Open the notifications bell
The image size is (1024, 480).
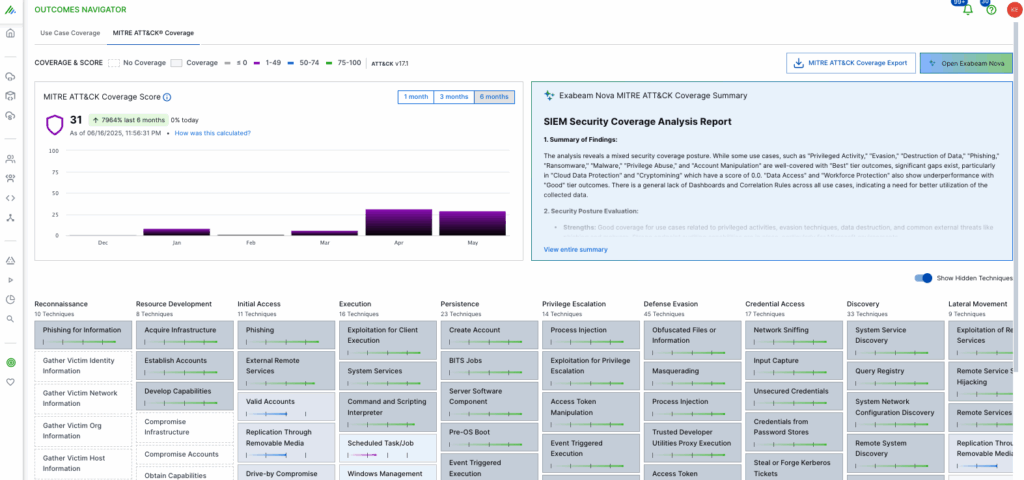(x=968, y=10)
